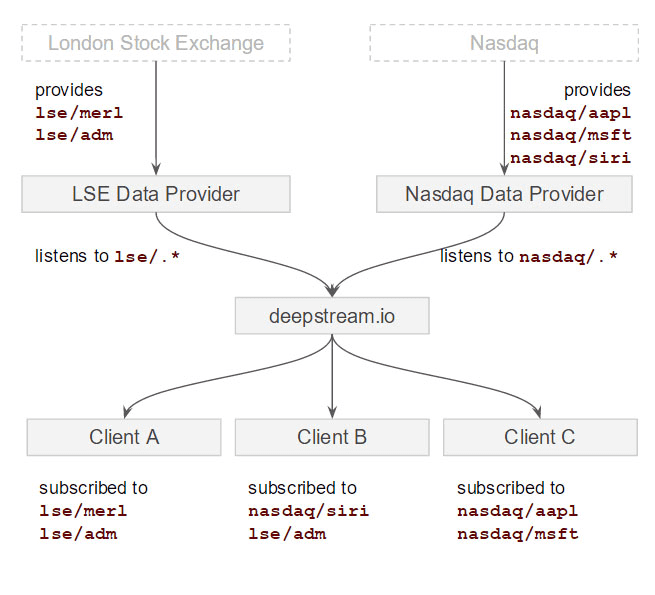The image size is (655, 595).
Task: Click the 'listens to nasdaq/.*' label
Action: pos(528,257)
